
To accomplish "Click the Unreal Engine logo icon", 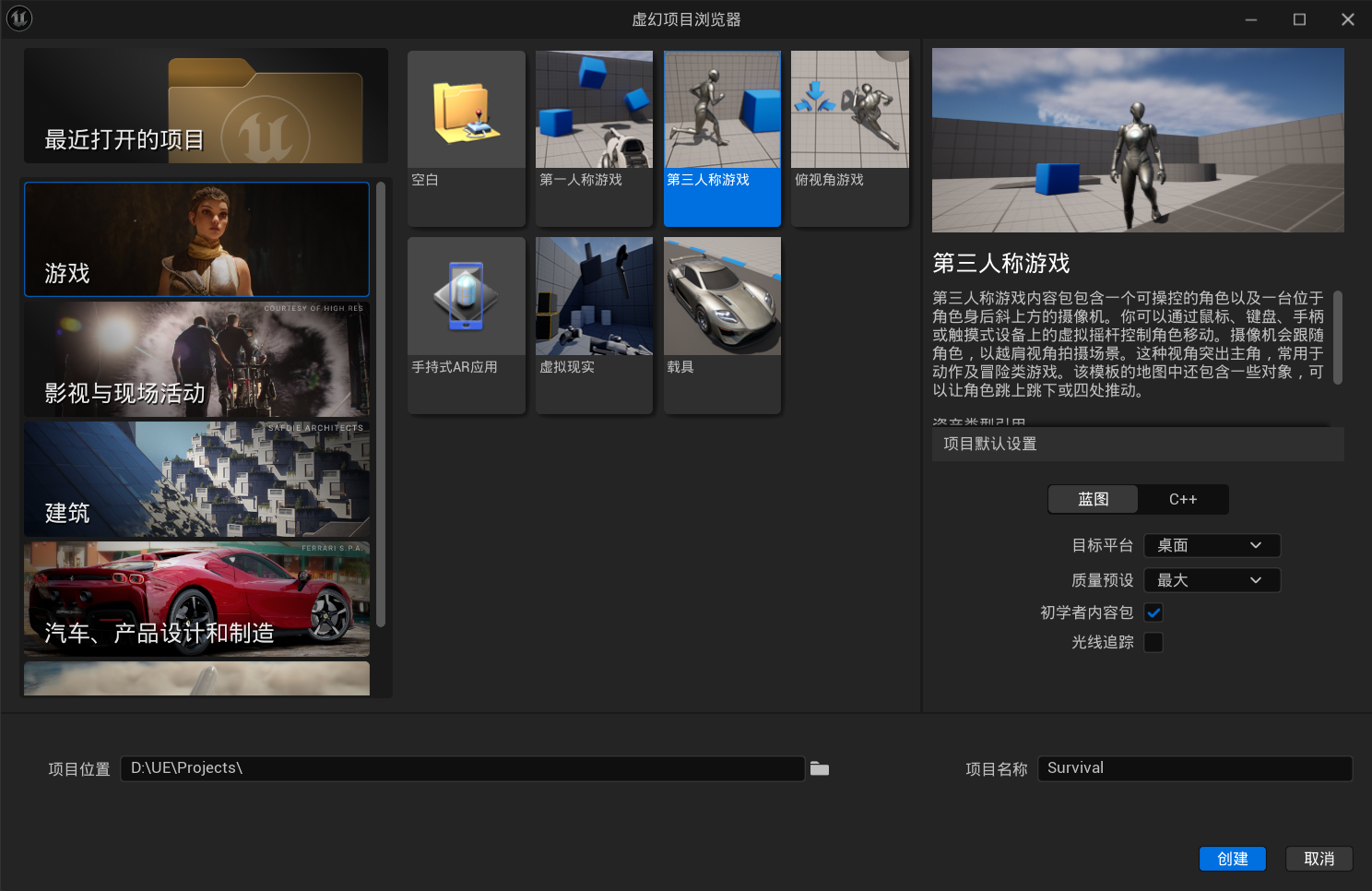I will point(19,18).
